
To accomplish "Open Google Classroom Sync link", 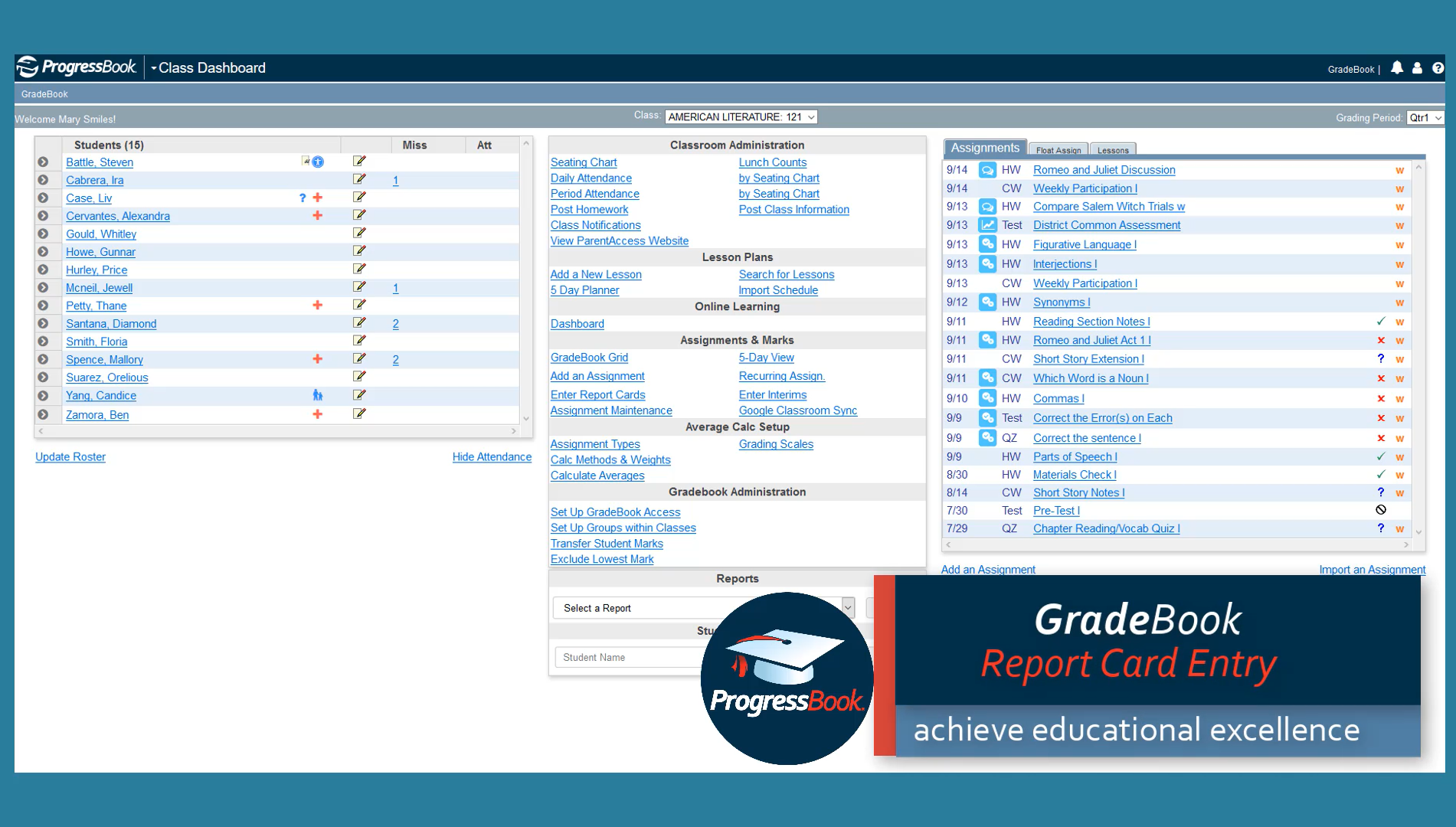I will tap(798, 411).
